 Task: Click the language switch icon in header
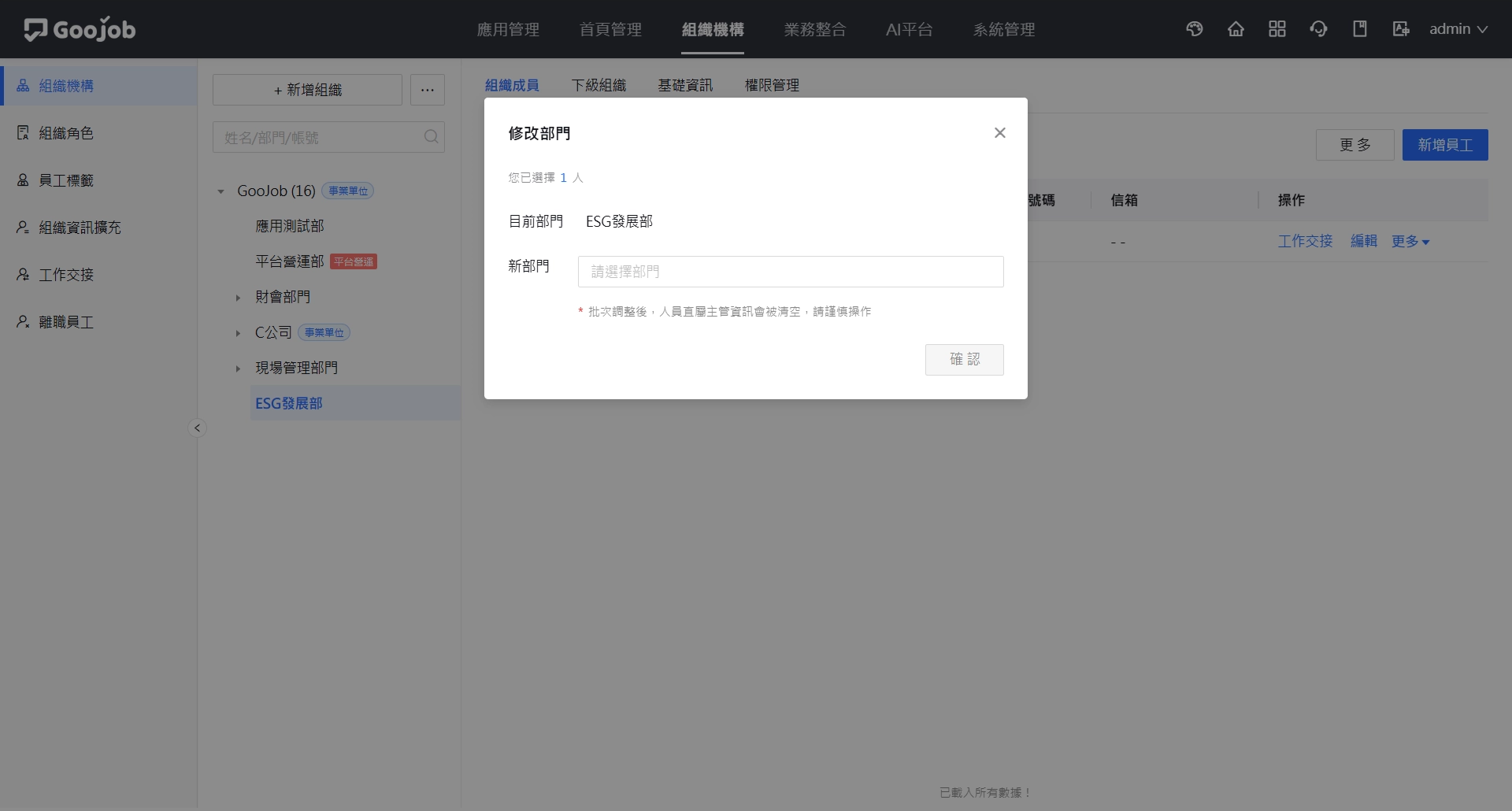click(1401, 29)
